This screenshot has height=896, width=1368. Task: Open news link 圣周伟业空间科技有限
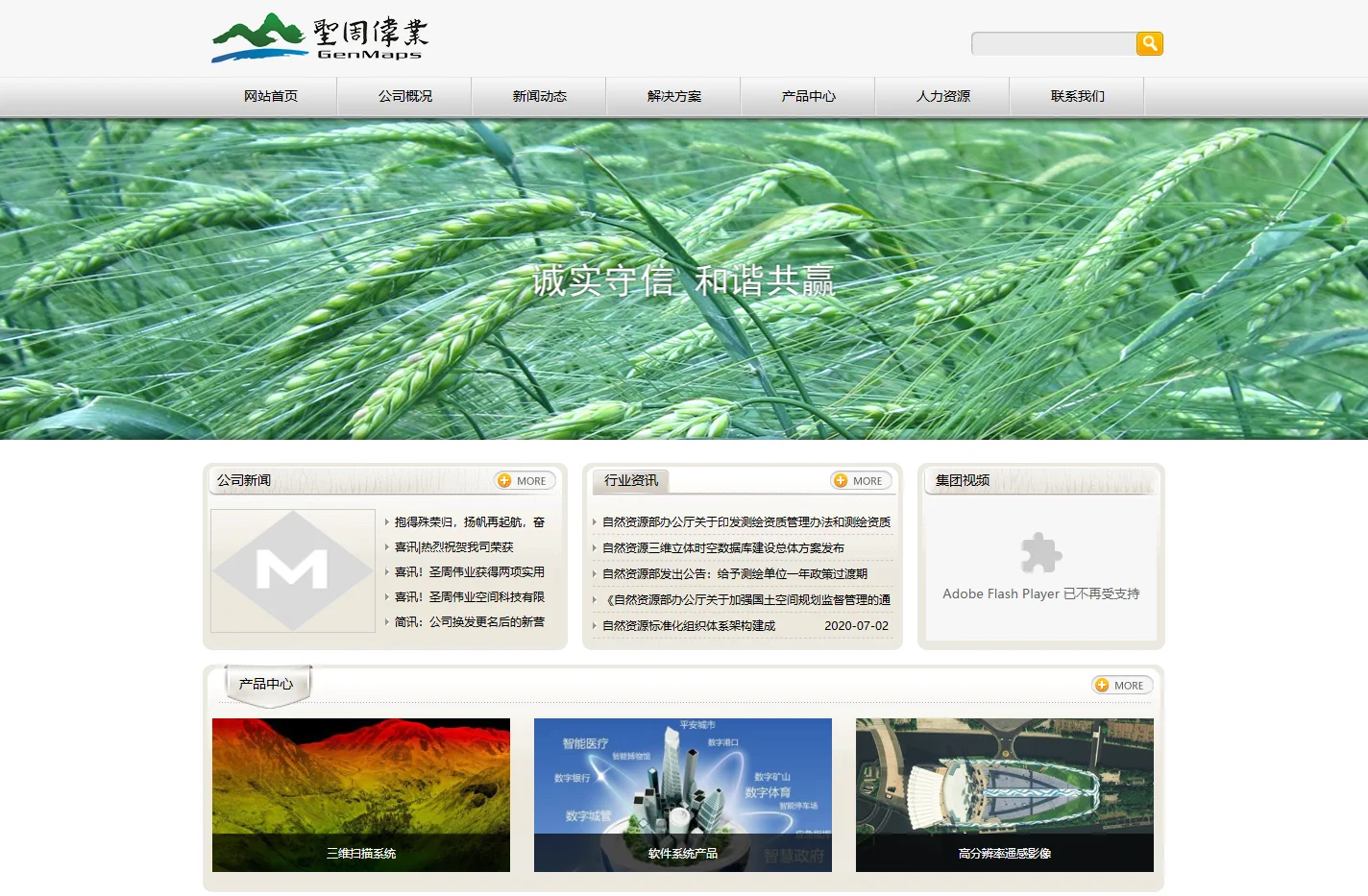(x=469, y=596)
